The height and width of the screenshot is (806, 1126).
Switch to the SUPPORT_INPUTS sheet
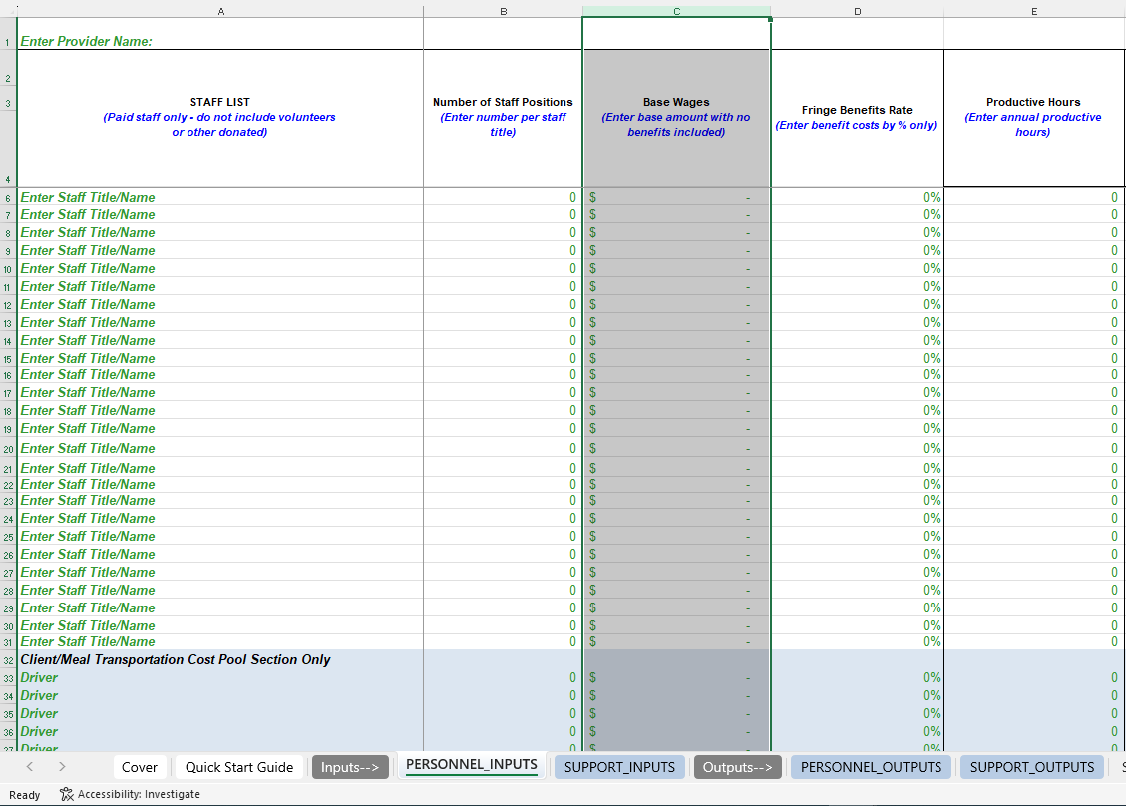point(619,766)
